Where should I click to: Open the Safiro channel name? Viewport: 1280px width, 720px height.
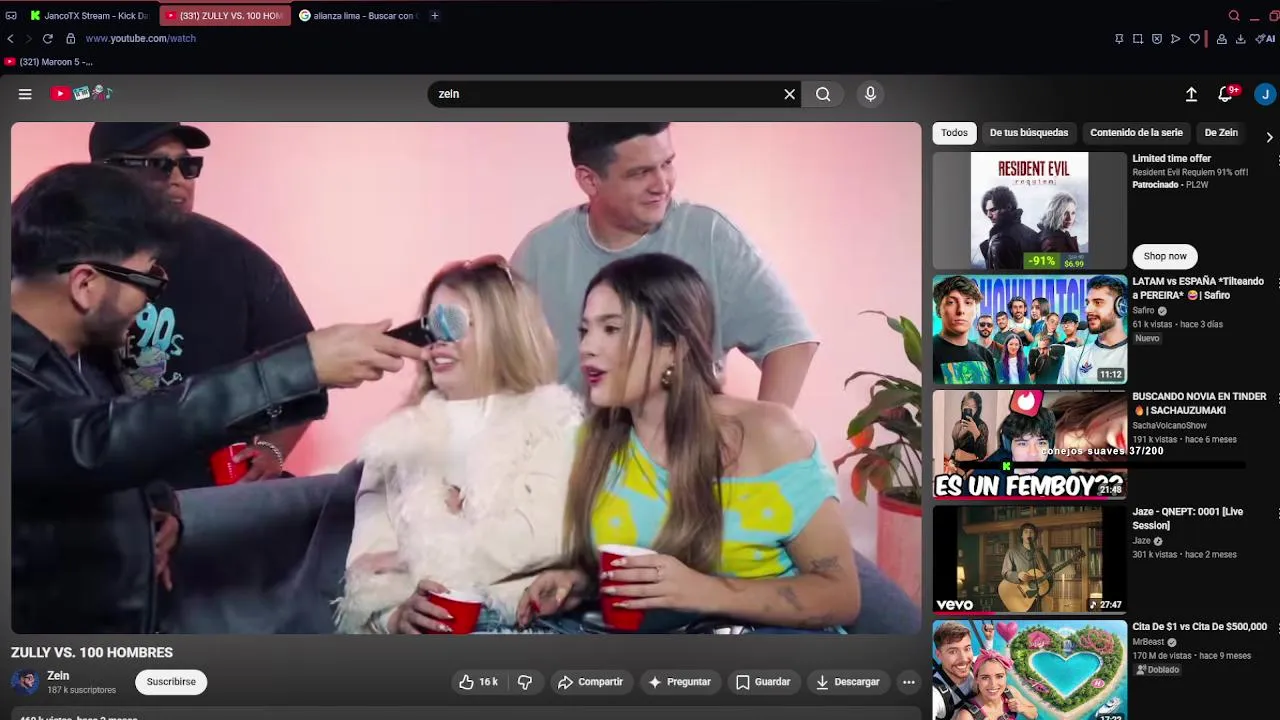(1143, 311)
